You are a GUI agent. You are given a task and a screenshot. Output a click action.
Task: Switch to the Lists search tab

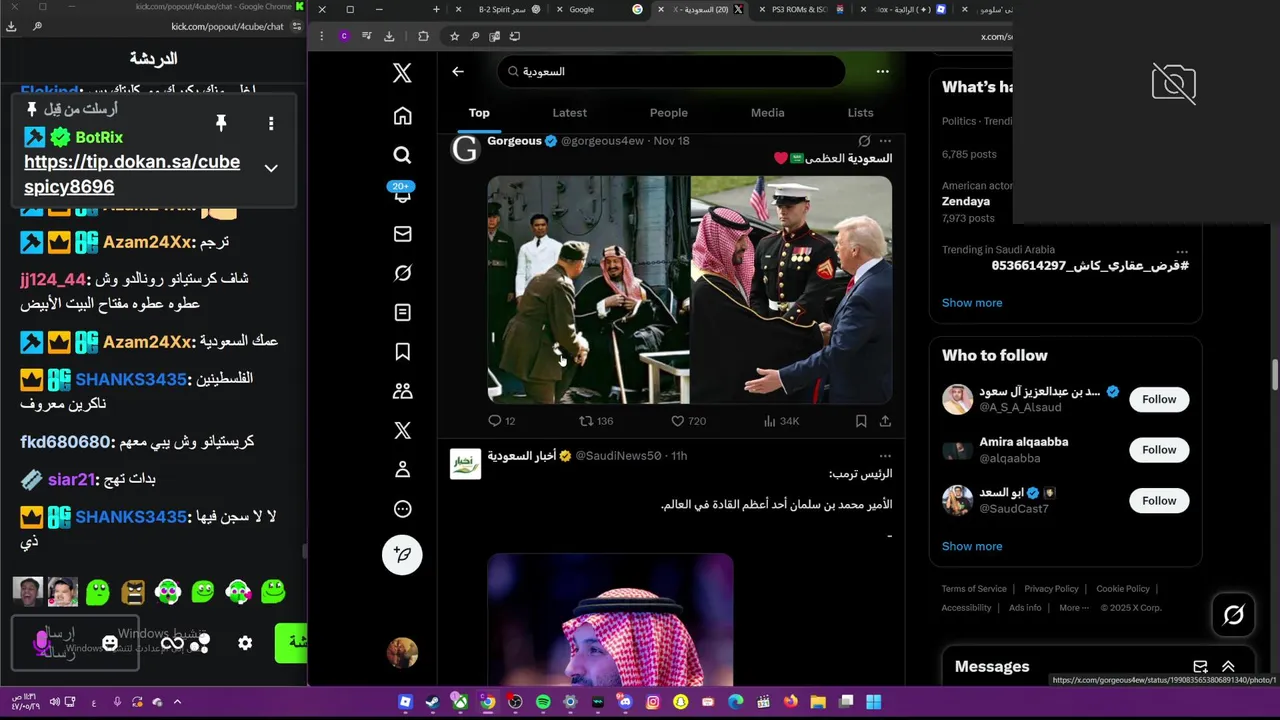click(x=860, y=113)
